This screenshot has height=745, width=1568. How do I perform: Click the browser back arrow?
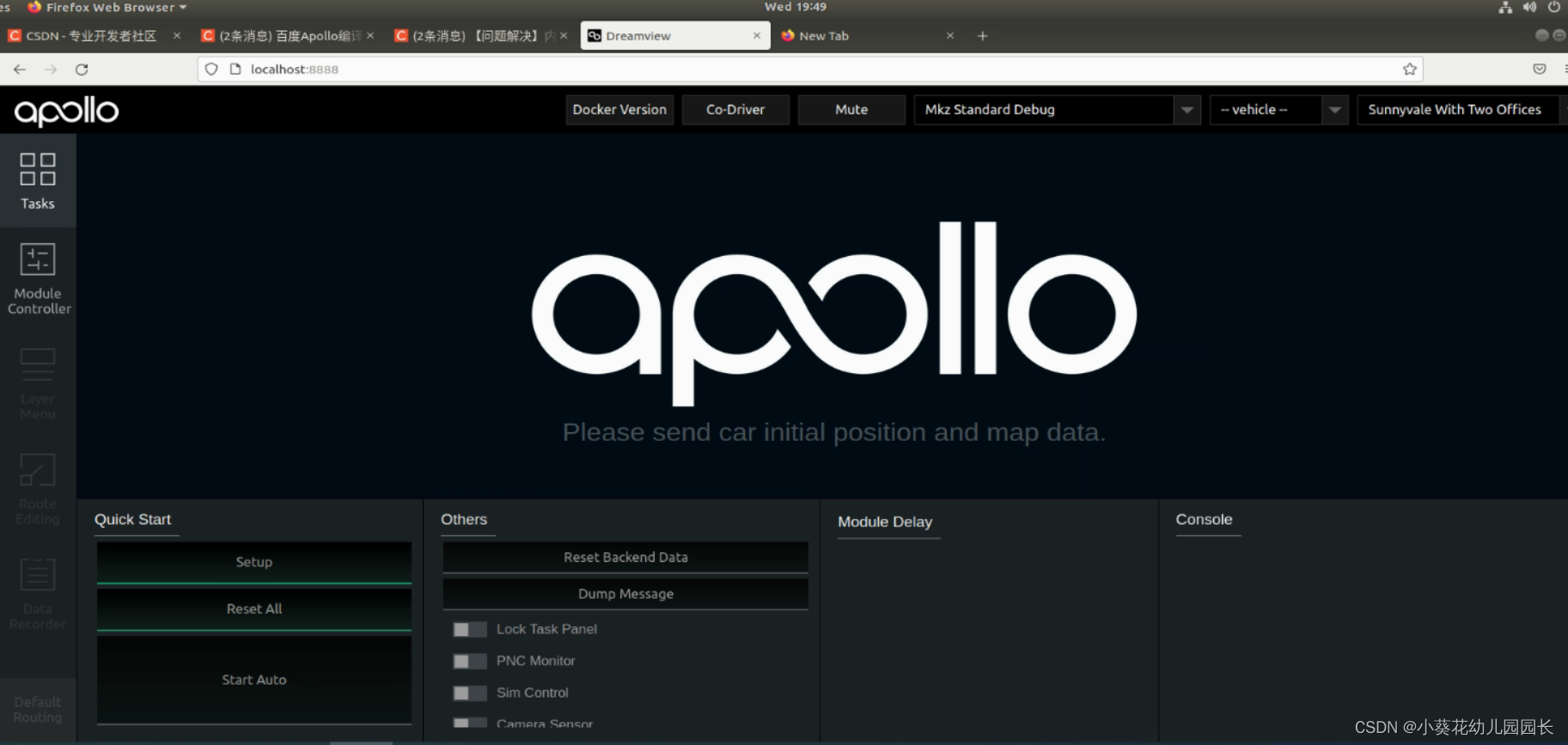pyautogui.click(x=20, y=70)
